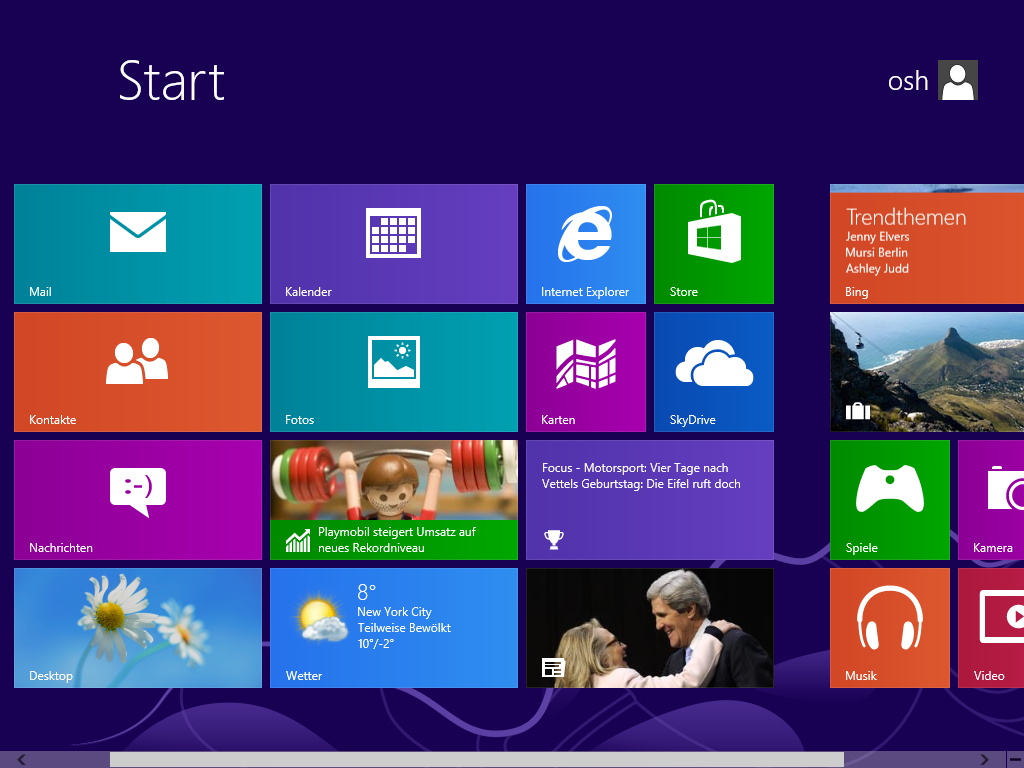This screenshot has width=1024, height=768.
Task: Launch the Spiele Xbox games tile
Action: tap(890, 499)
